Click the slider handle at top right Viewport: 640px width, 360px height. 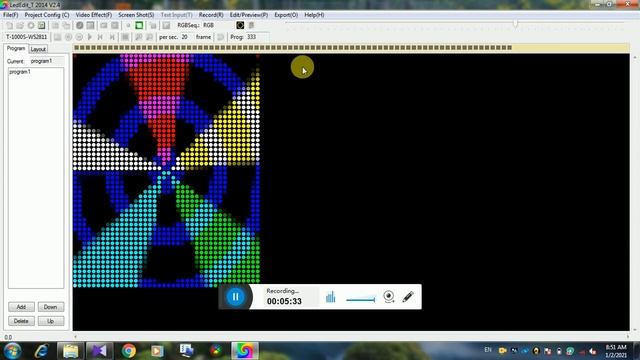[516, 24]
